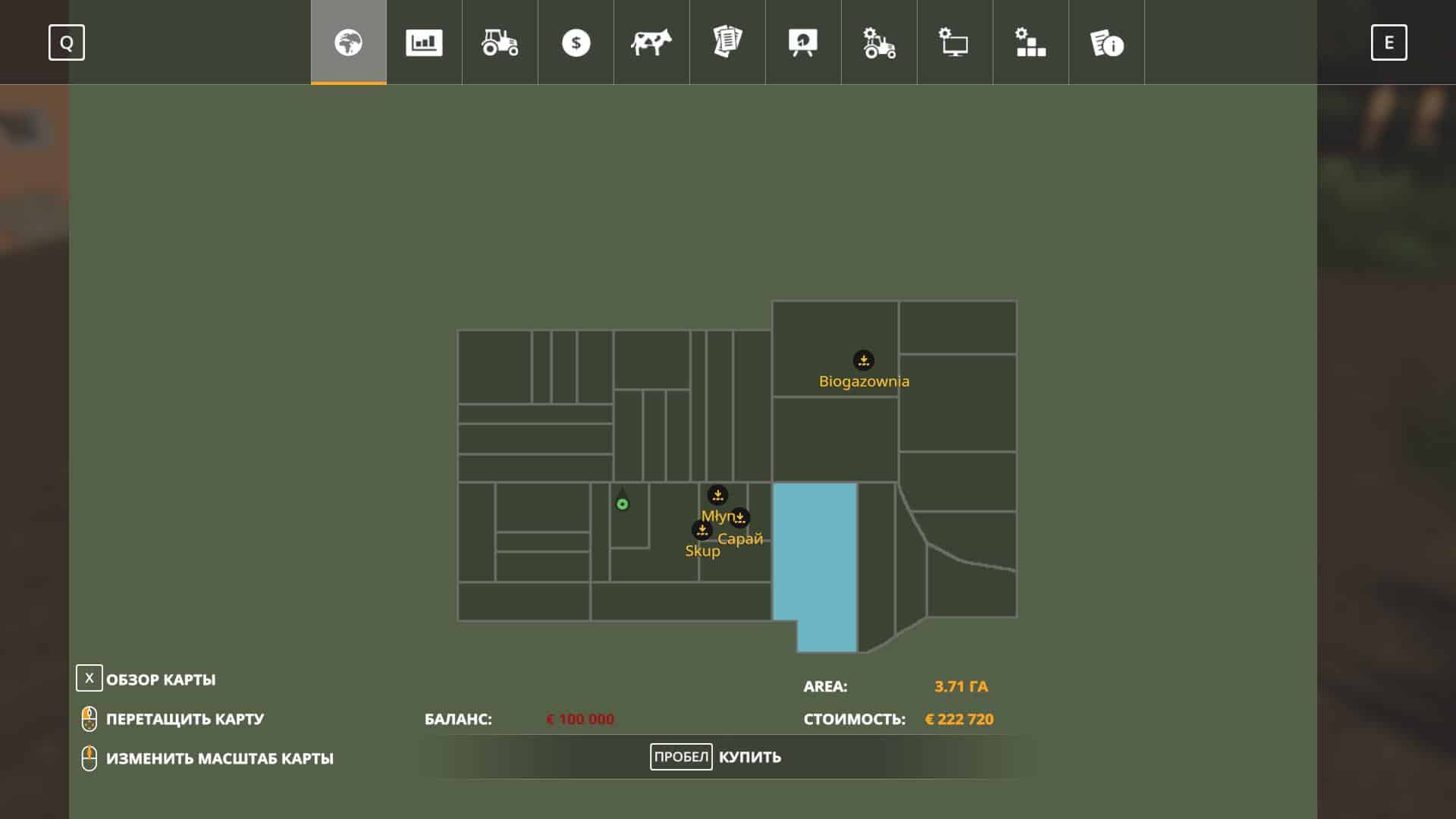Open the cow animals tab
This screenshot has width=1456, height=819.
651,42
